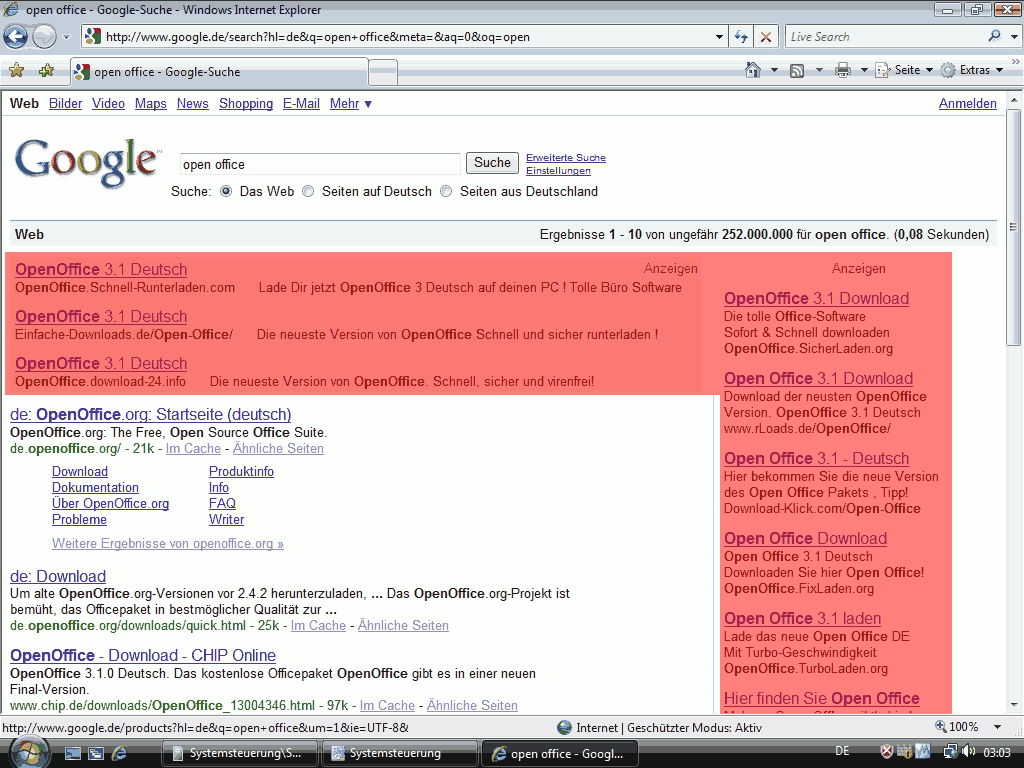This screenshot has height=768, width=1024.
Task: Open the recent pages dropdown next to Forward
Action: pos(66,37)
